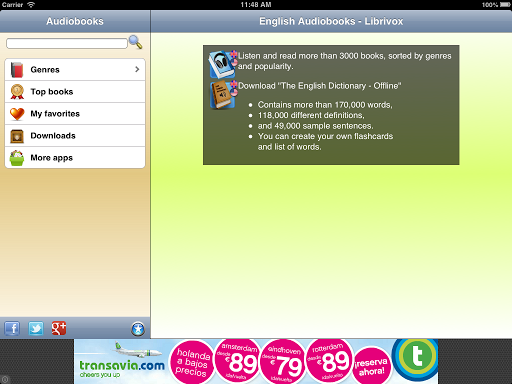The height and width of the screenshot is (384, 512).
Task: Share via the Google Plus icon
Action: (59, 328)
